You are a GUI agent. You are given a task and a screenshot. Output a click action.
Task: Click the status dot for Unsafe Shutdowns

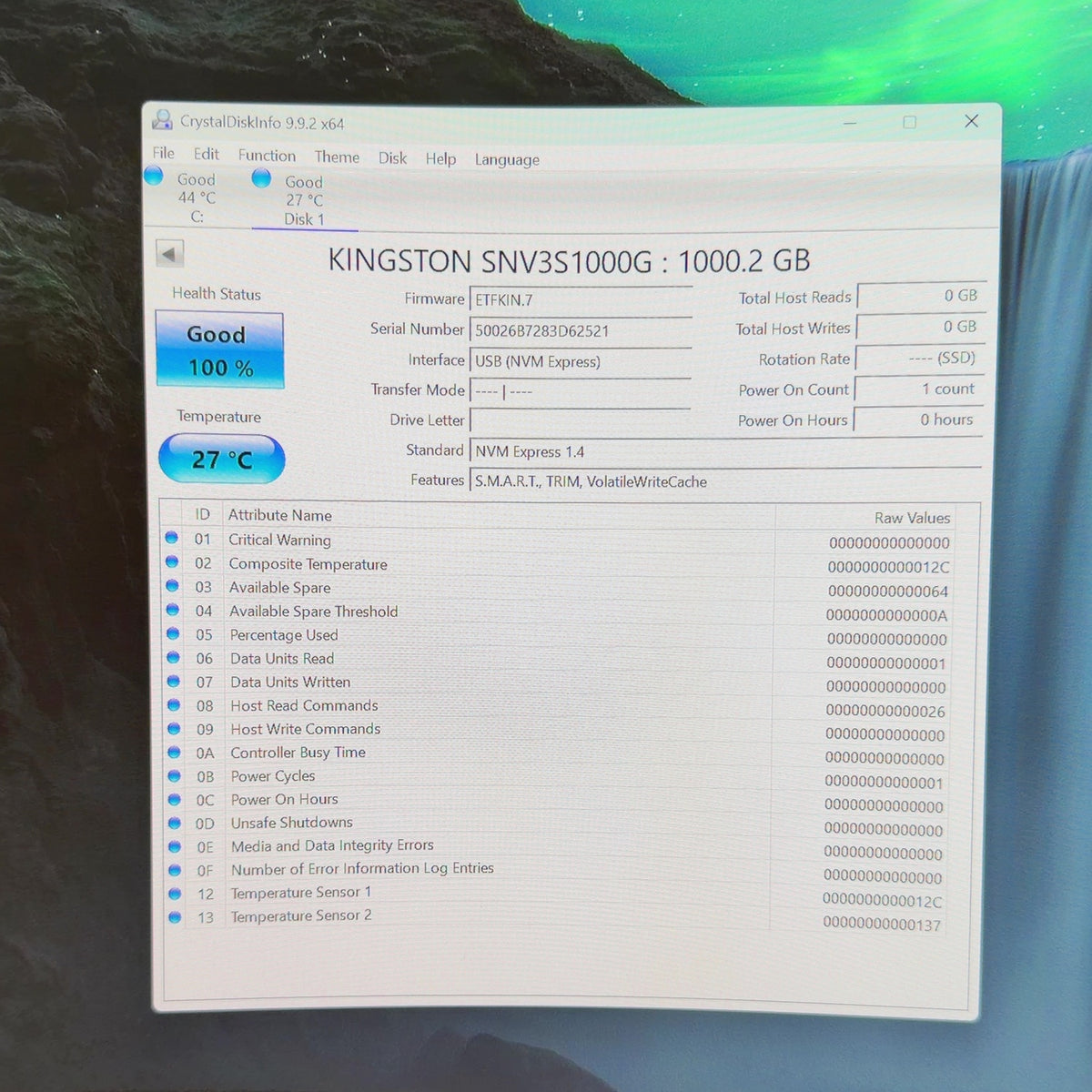point(174,823)
